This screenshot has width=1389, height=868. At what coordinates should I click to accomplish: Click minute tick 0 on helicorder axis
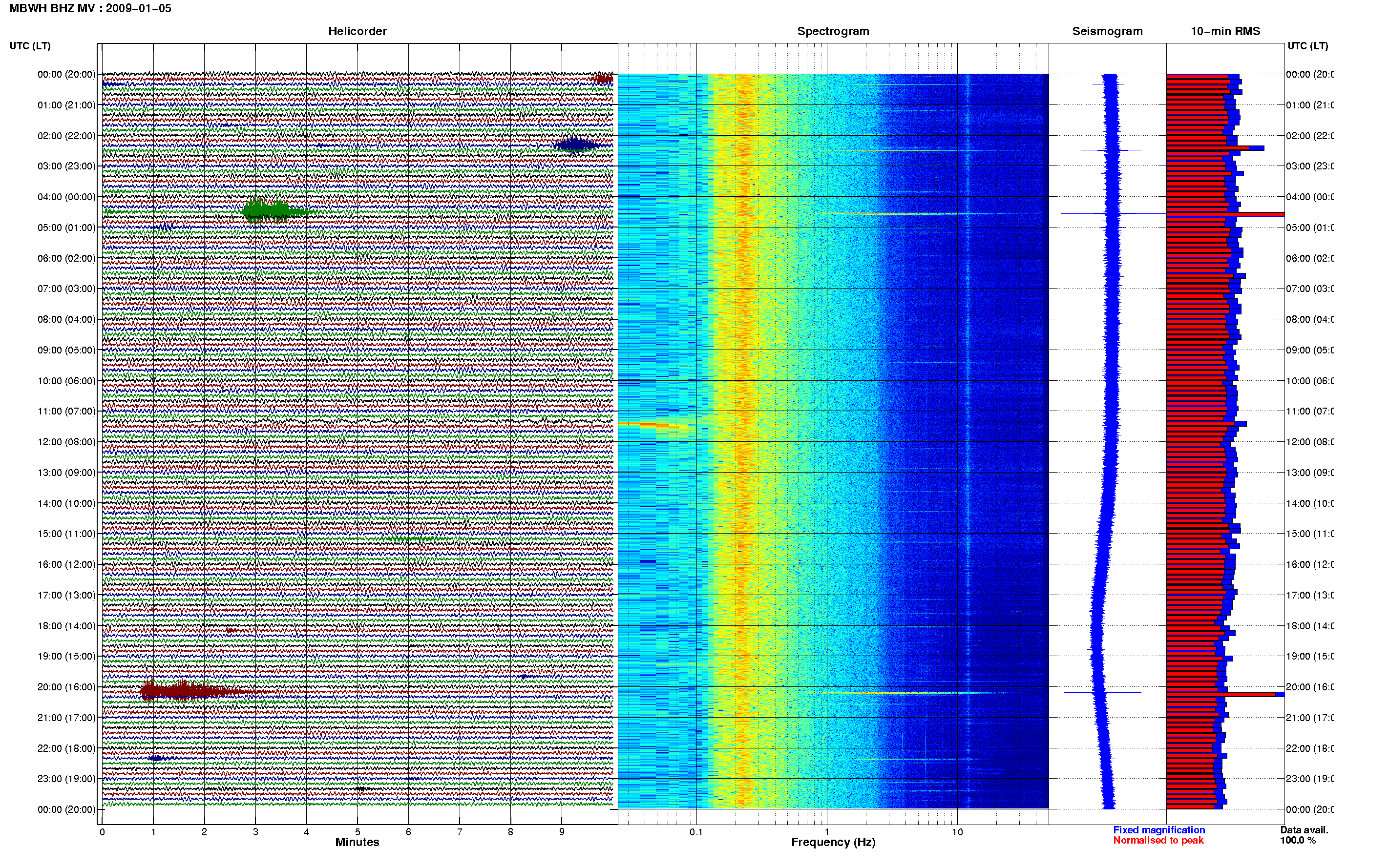pos(102,832)
